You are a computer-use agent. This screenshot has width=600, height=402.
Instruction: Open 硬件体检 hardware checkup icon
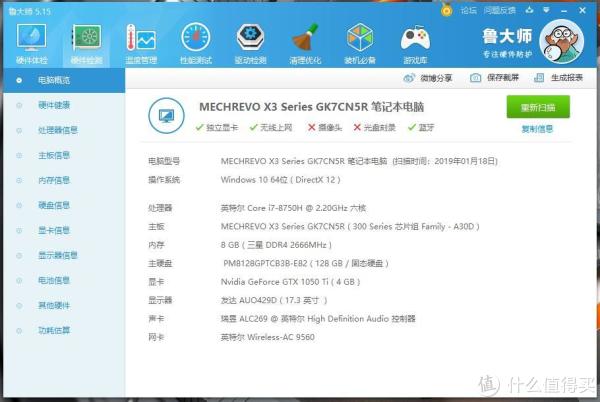tap(31, 37)
